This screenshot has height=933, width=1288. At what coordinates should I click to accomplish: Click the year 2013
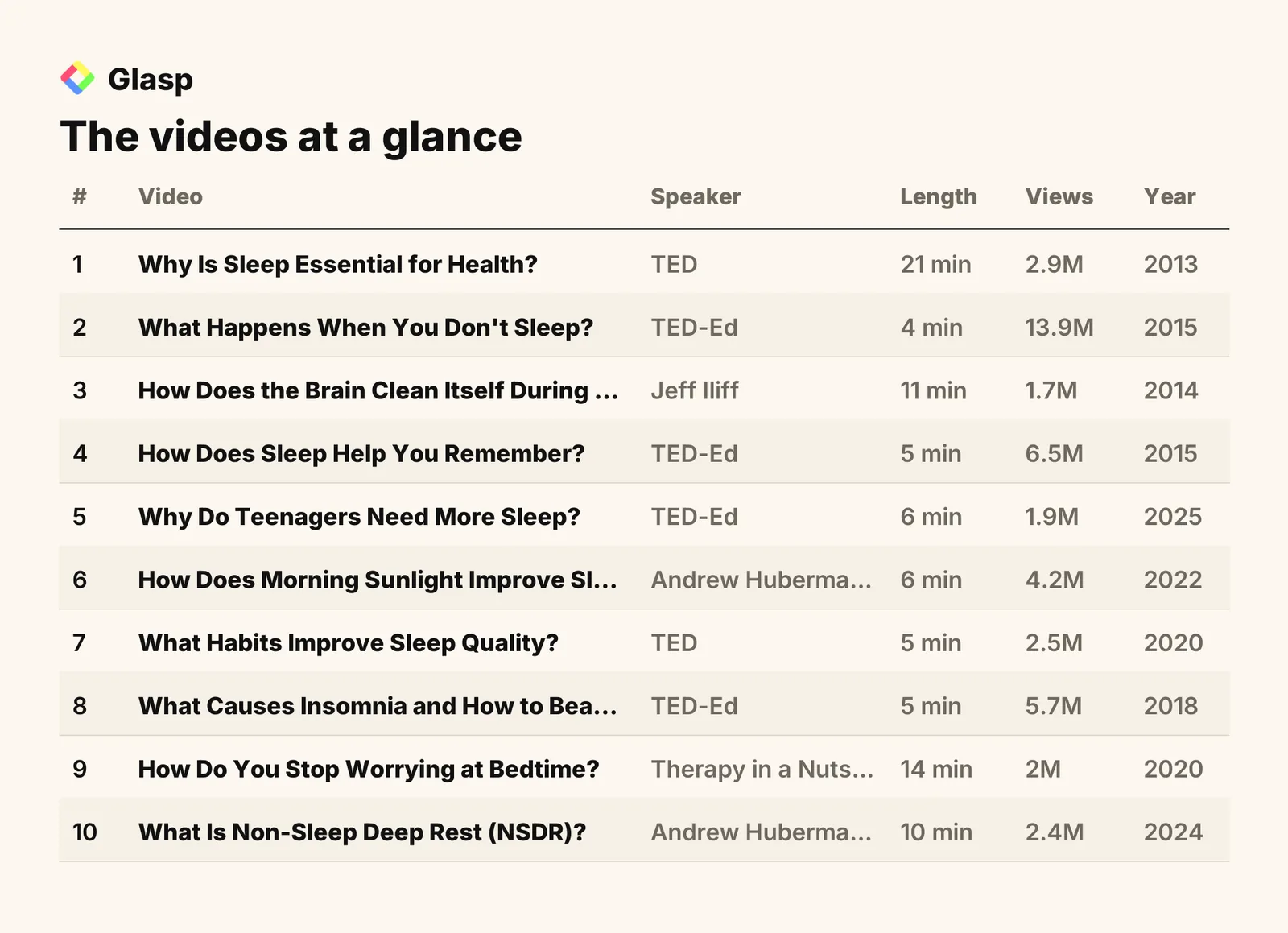(x=1171, y=264)
